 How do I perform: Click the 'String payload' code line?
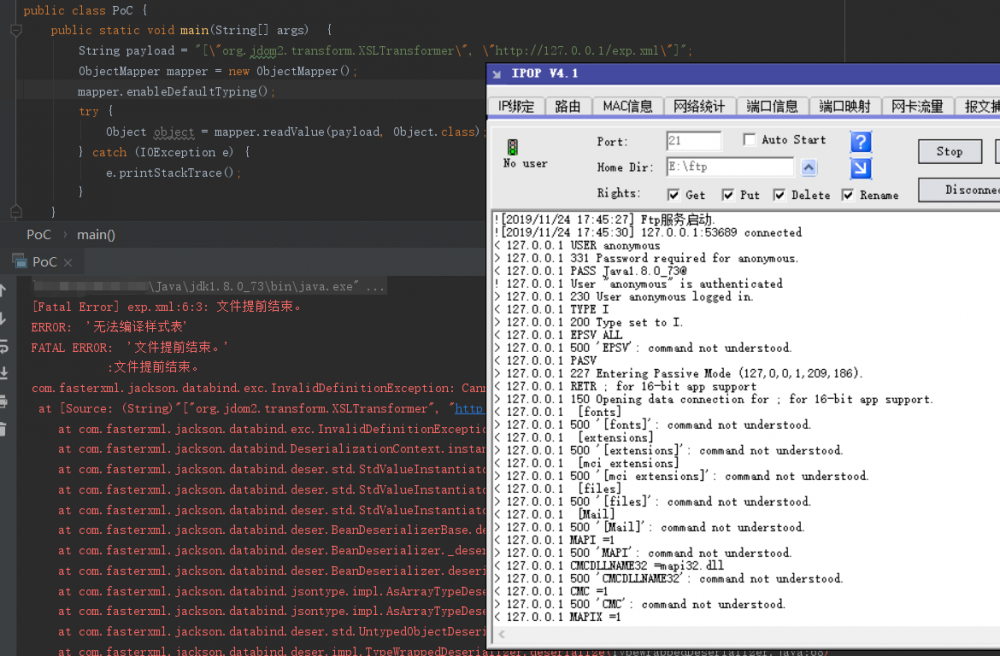pyautogui.click(x=385, y=50)
